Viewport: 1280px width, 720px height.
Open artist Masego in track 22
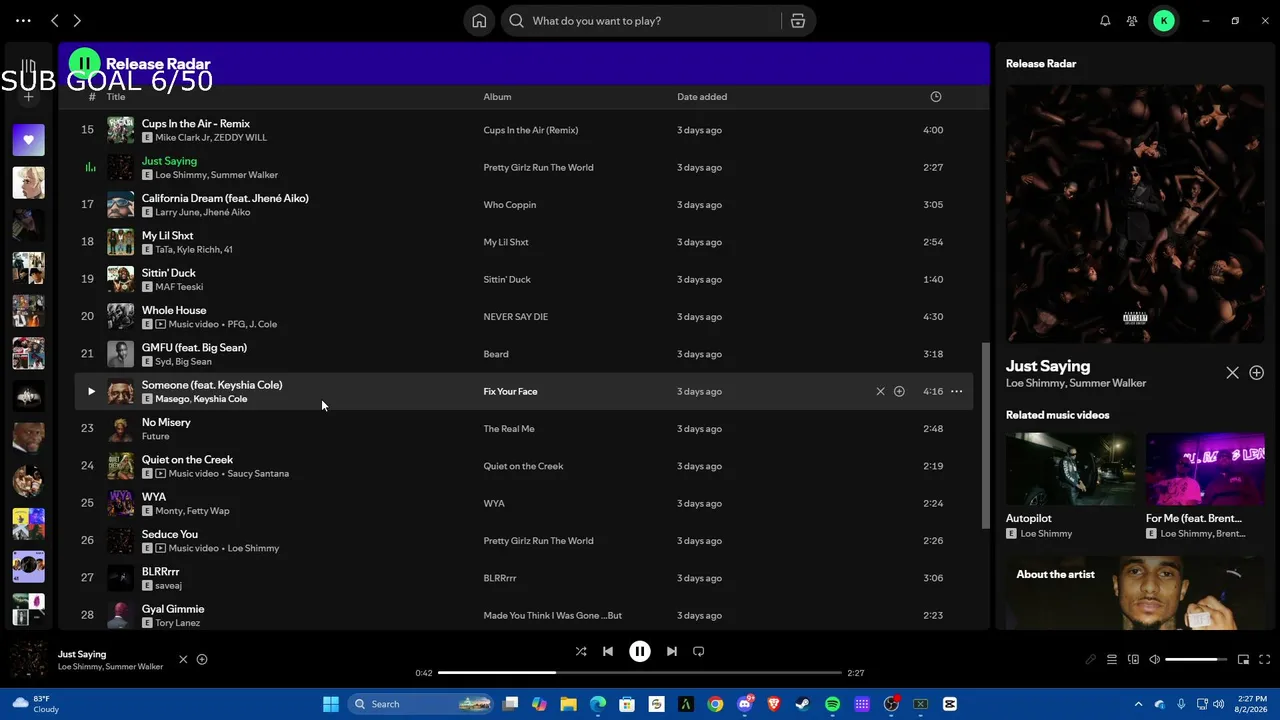pyautogui.click(x=172, y=399)
